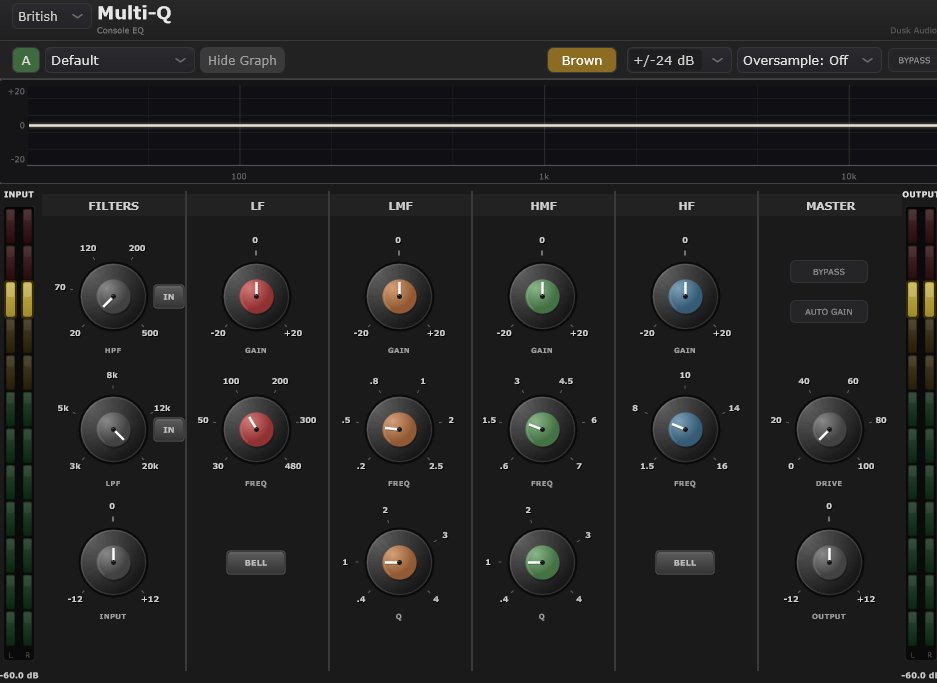The width and height of the screenshot is (937, 683).
Task: Click the LPF filter knob
Action: [x=113, y=430]
